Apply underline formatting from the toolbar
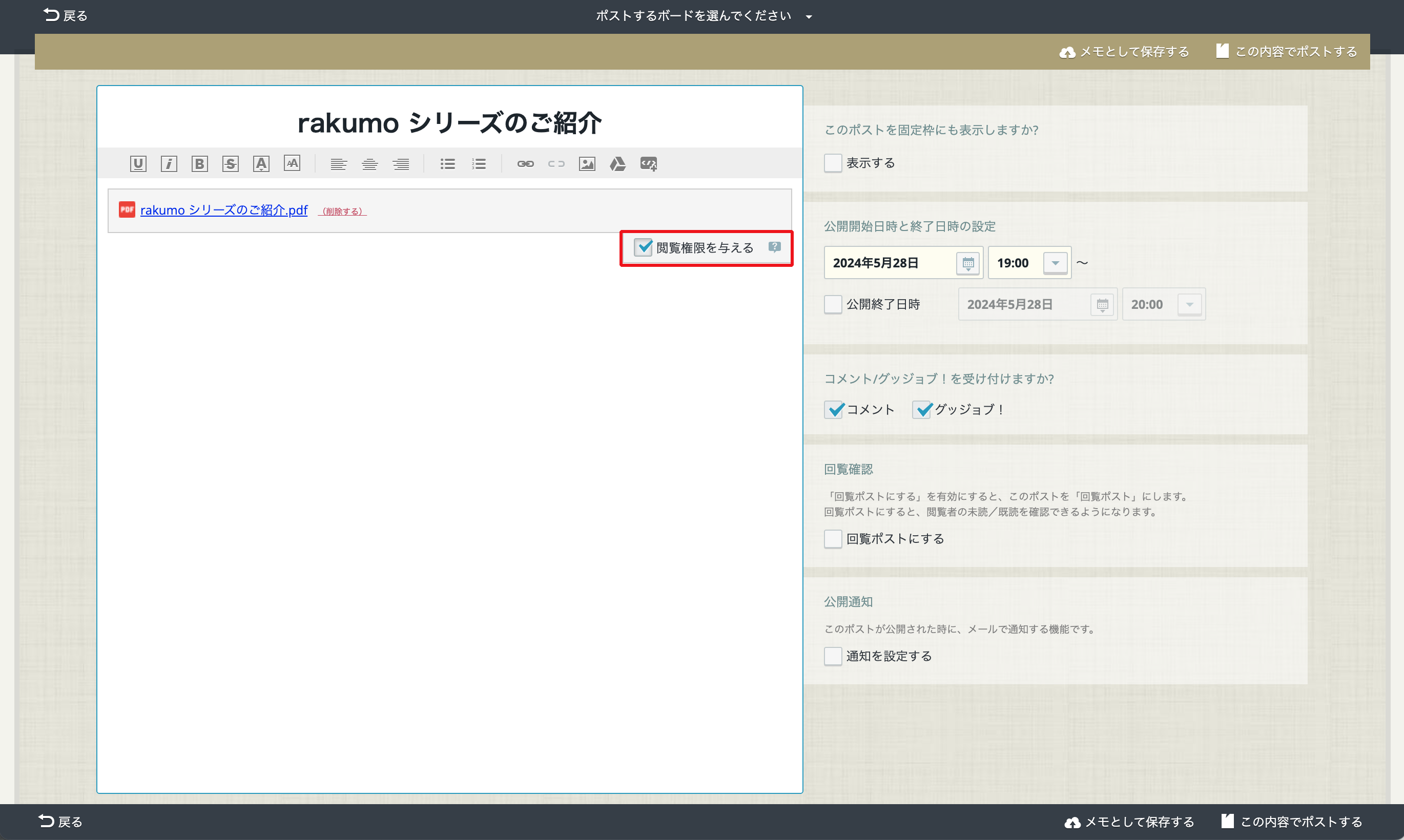Screen dimensions: 1404x840 click(x=138, y=164)
